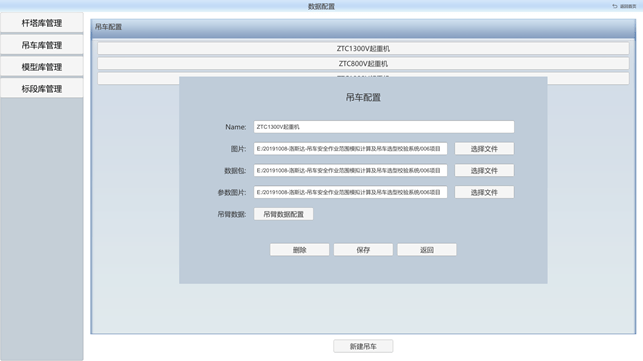Click the 保存 save button

(363, 250)
